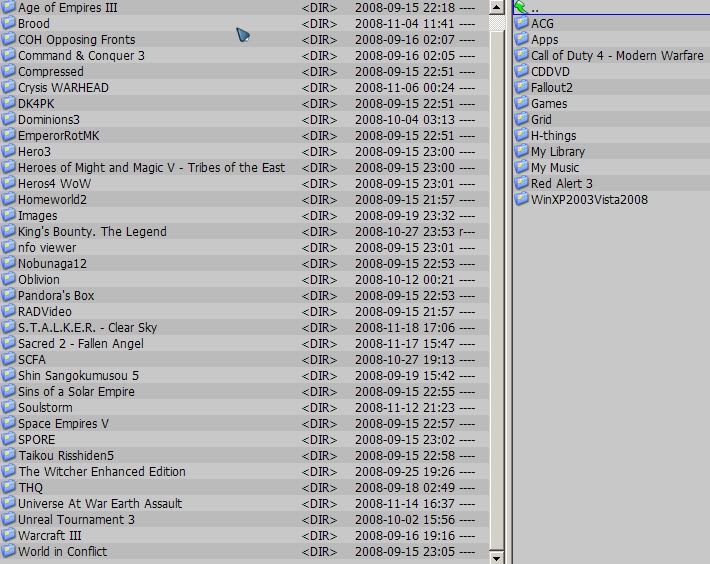Click the 2008-11-18 17:06 date cell
This screenshot has width=710, height=564.
[x=405, y=328]
